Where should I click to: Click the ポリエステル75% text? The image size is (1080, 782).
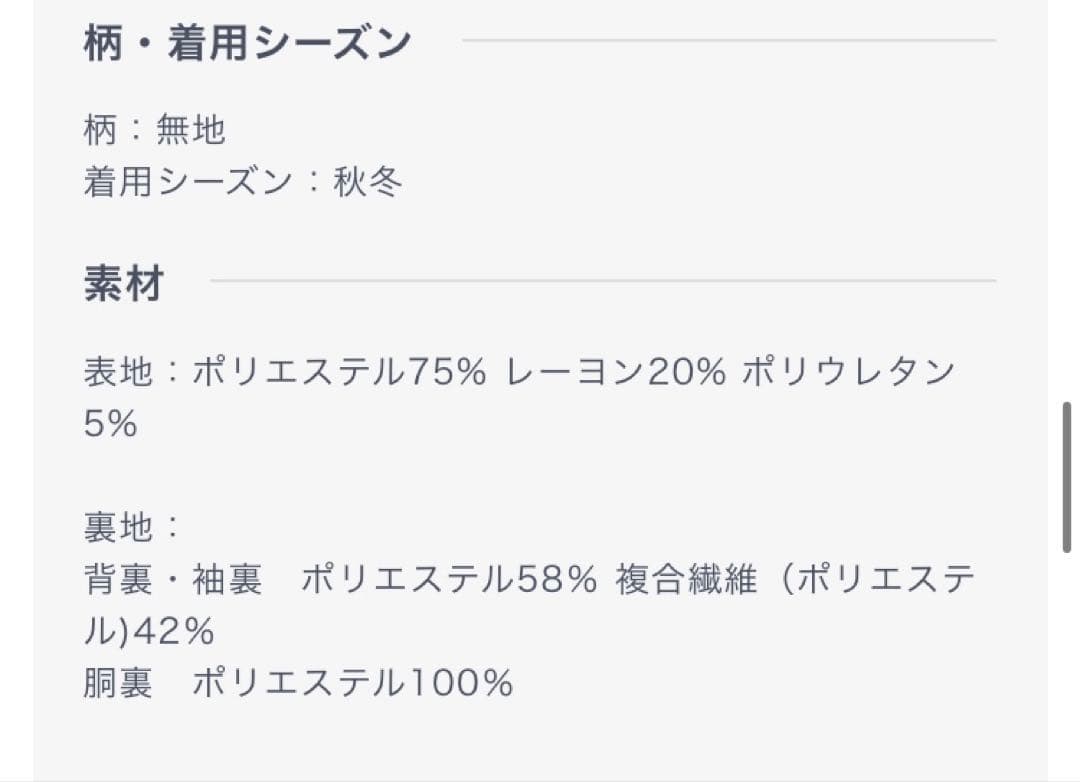339,373
